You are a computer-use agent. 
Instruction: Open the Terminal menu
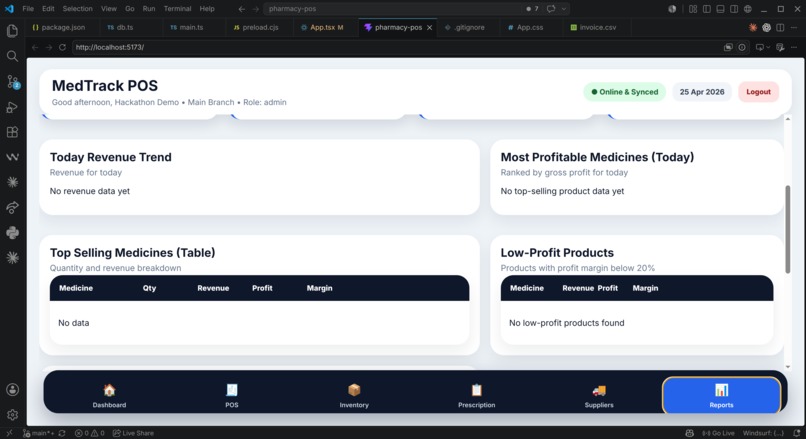pyautogui.click(x=177, y=9)
